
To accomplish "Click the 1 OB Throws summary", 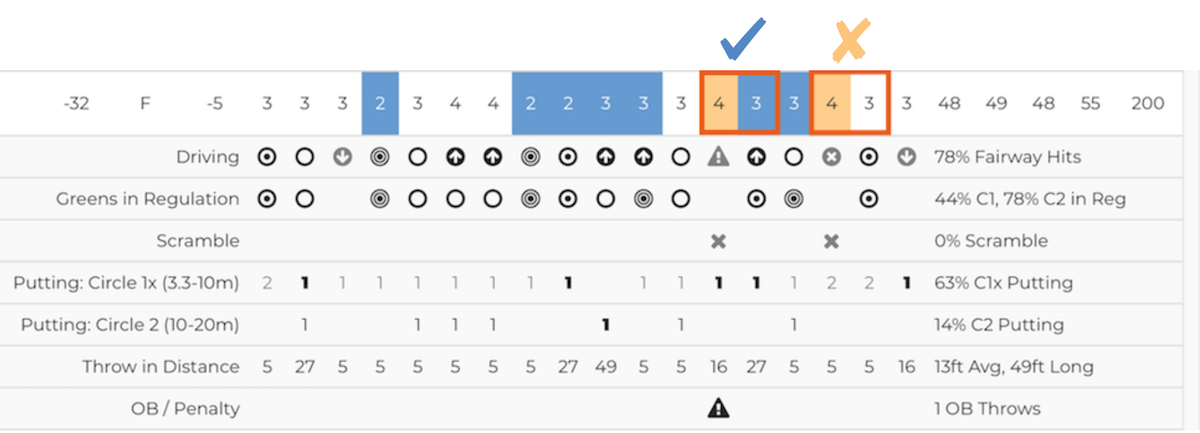I will 984,408.
